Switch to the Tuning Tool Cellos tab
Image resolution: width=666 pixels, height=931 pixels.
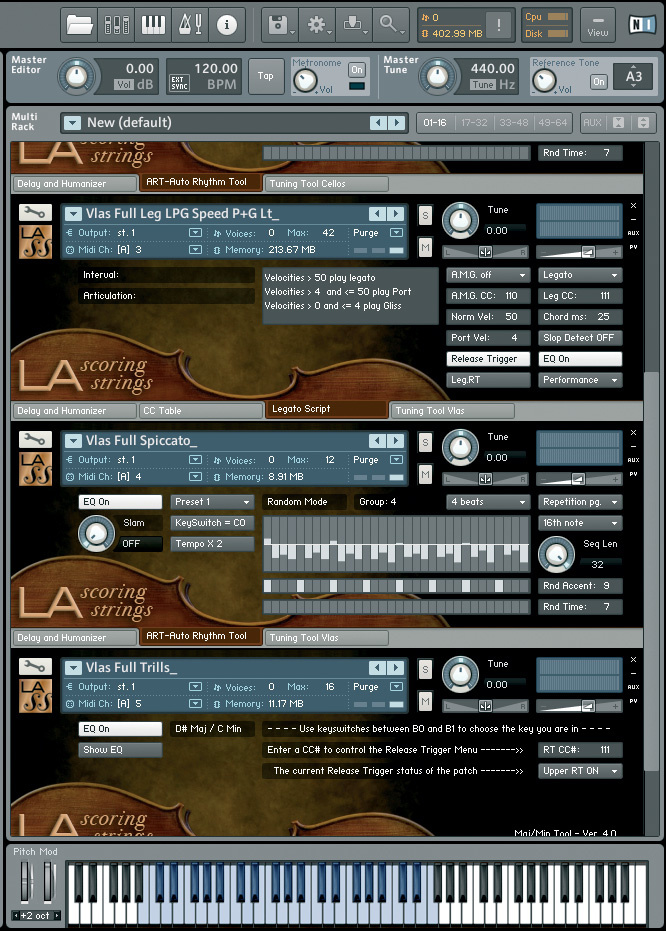coord(326,183)
